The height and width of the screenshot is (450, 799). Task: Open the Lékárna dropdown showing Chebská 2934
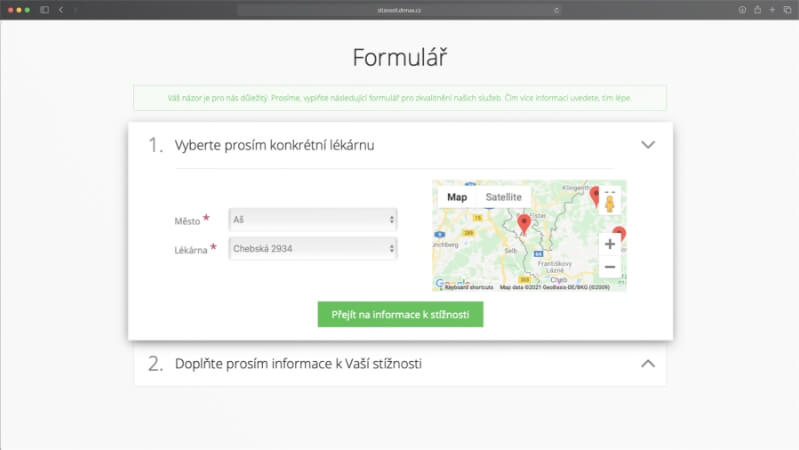312,248
